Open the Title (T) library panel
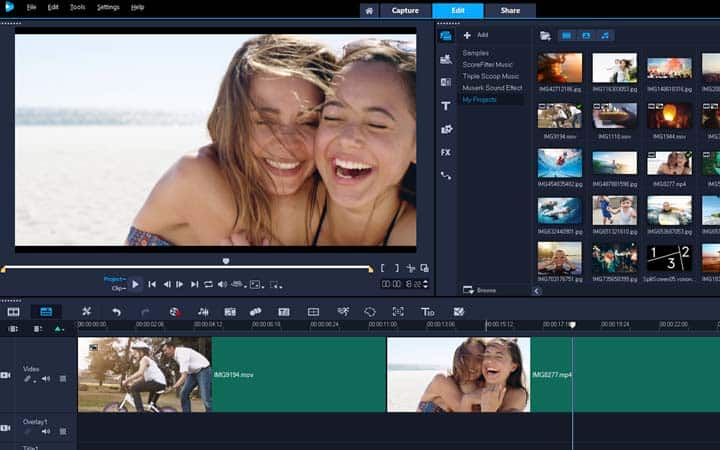This screenshot has height=450, width=720. [446, 105]
